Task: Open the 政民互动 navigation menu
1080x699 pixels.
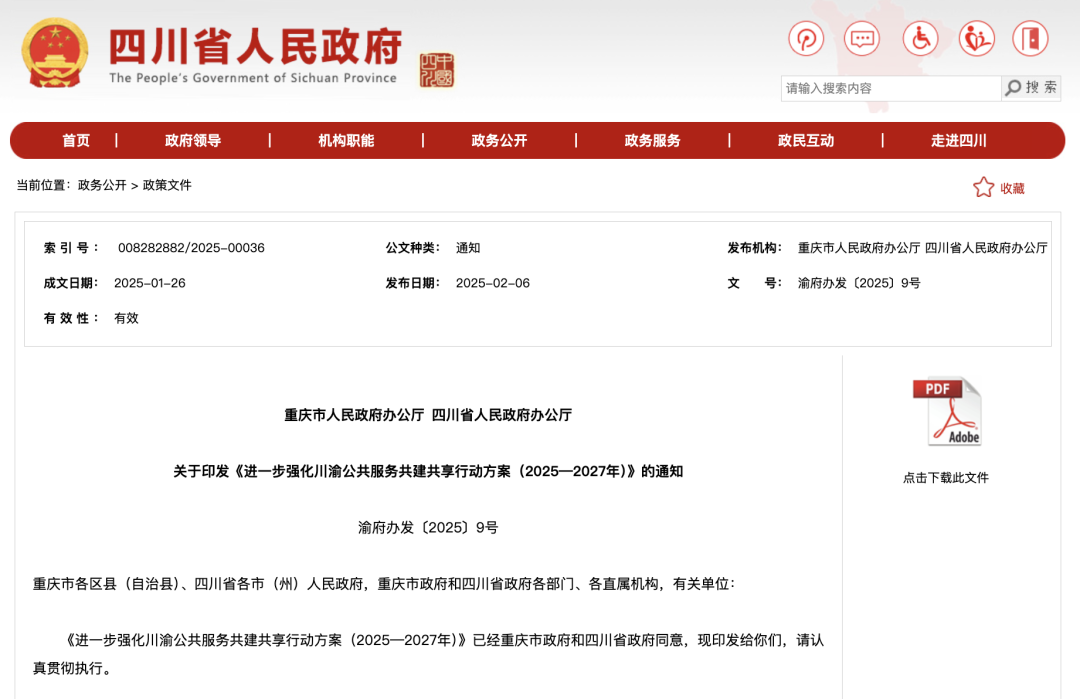Action: 804,140
